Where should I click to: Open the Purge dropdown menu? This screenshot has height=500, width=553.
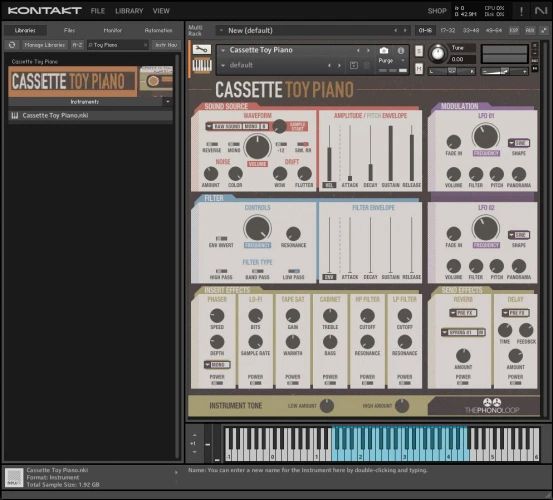tap(391, 61)
